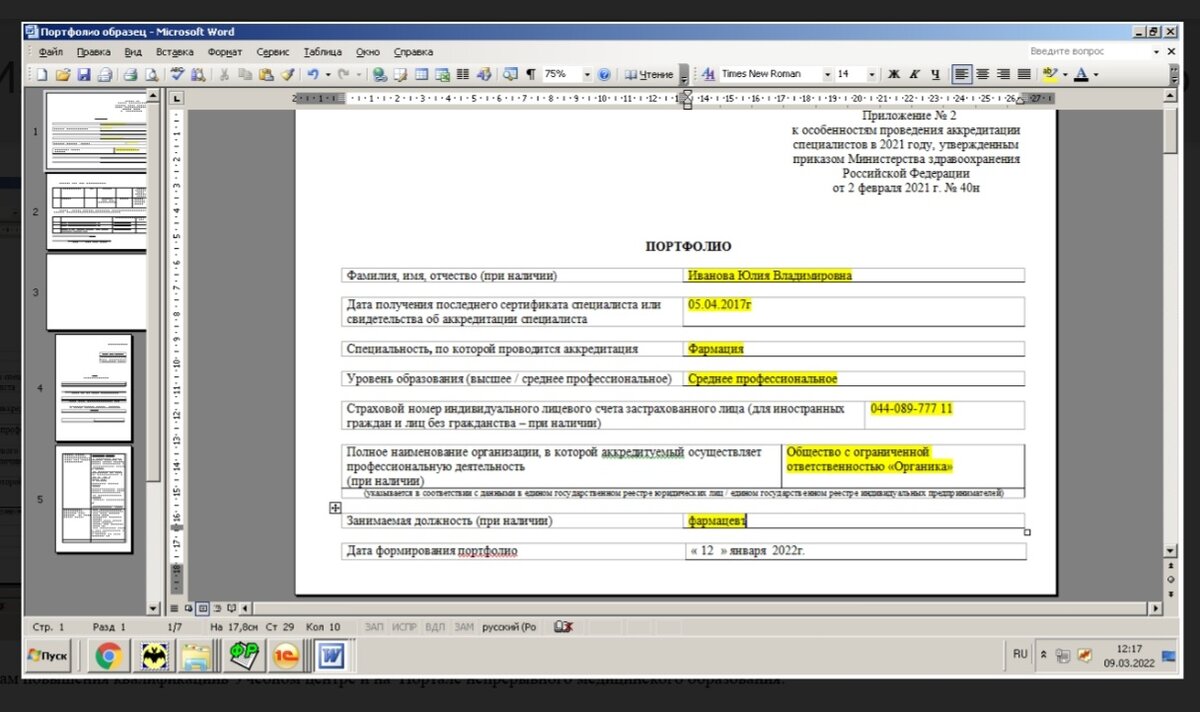
Task: Open Файл menu
Action: (x=50, y=51)
